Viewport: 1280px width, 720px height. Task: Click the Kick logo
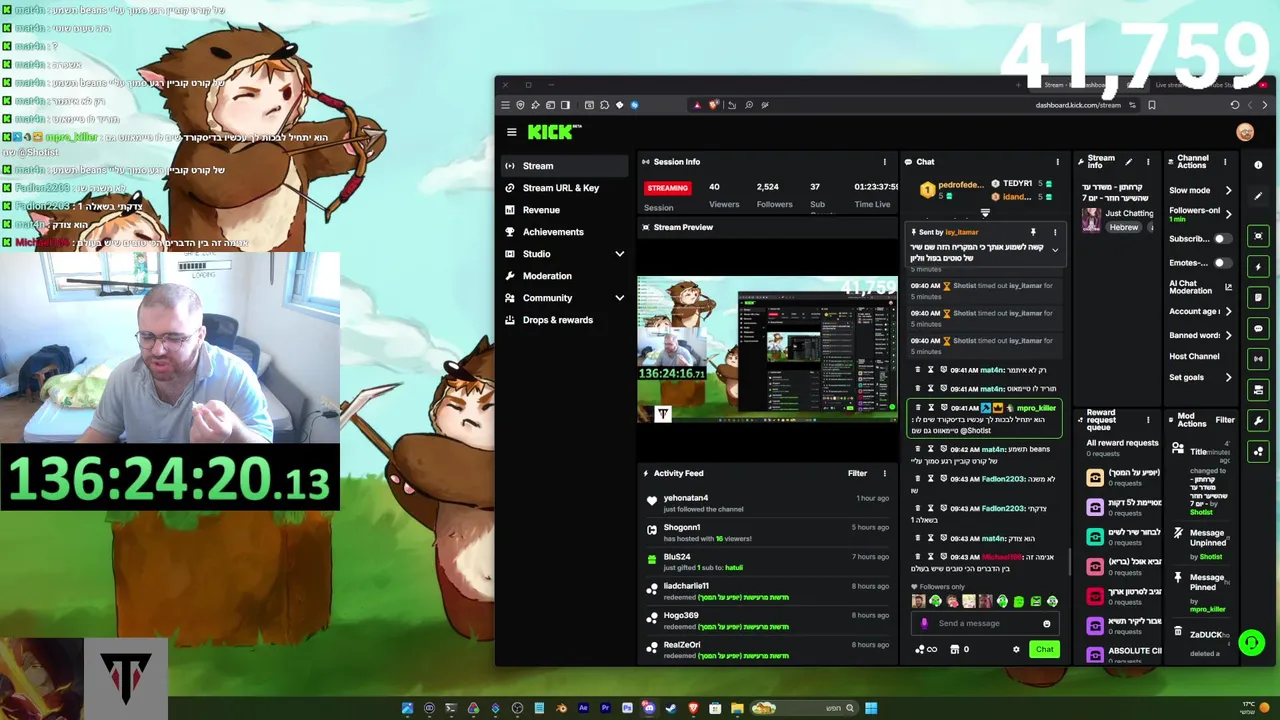[x=554, y=132]
